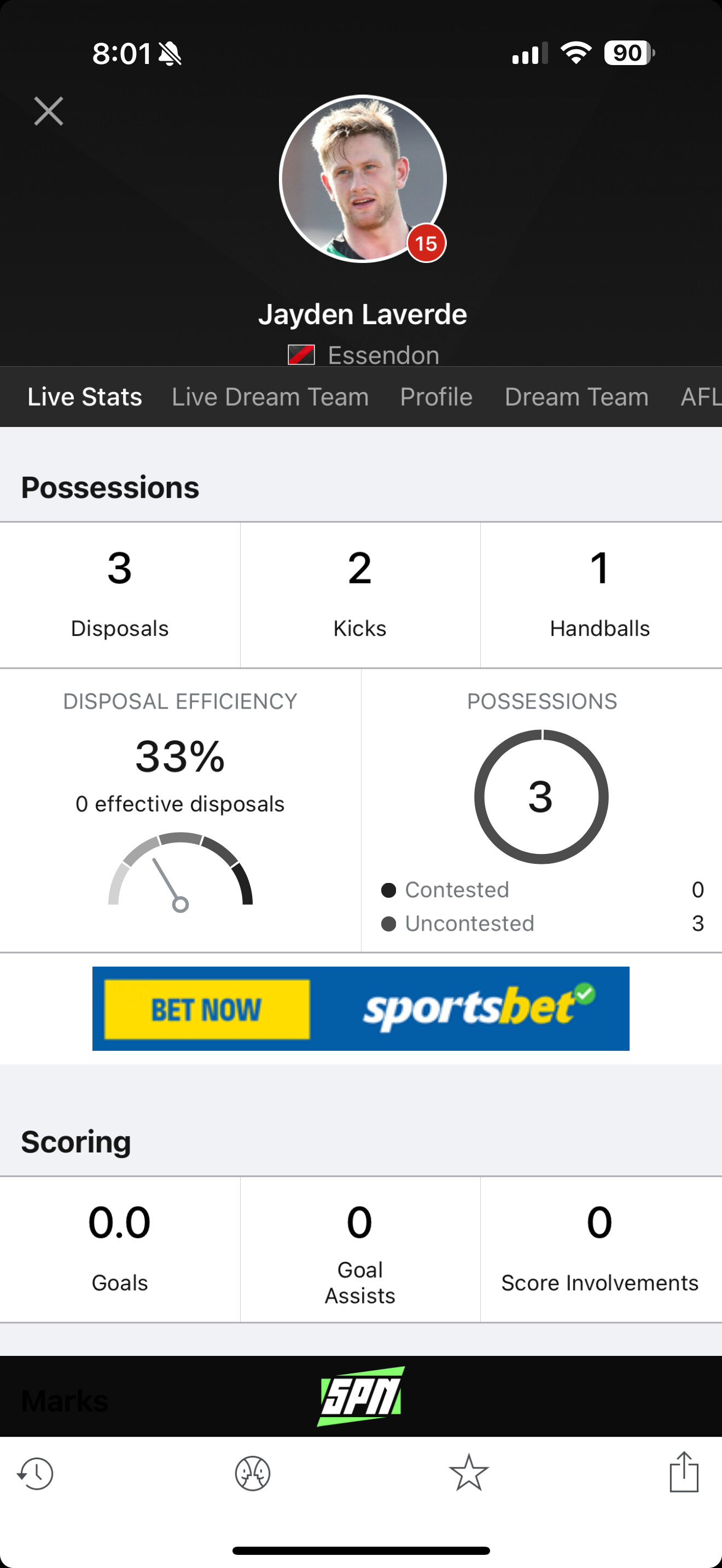
Task: Select the Dream Team tab
Action: coord(577,397)
